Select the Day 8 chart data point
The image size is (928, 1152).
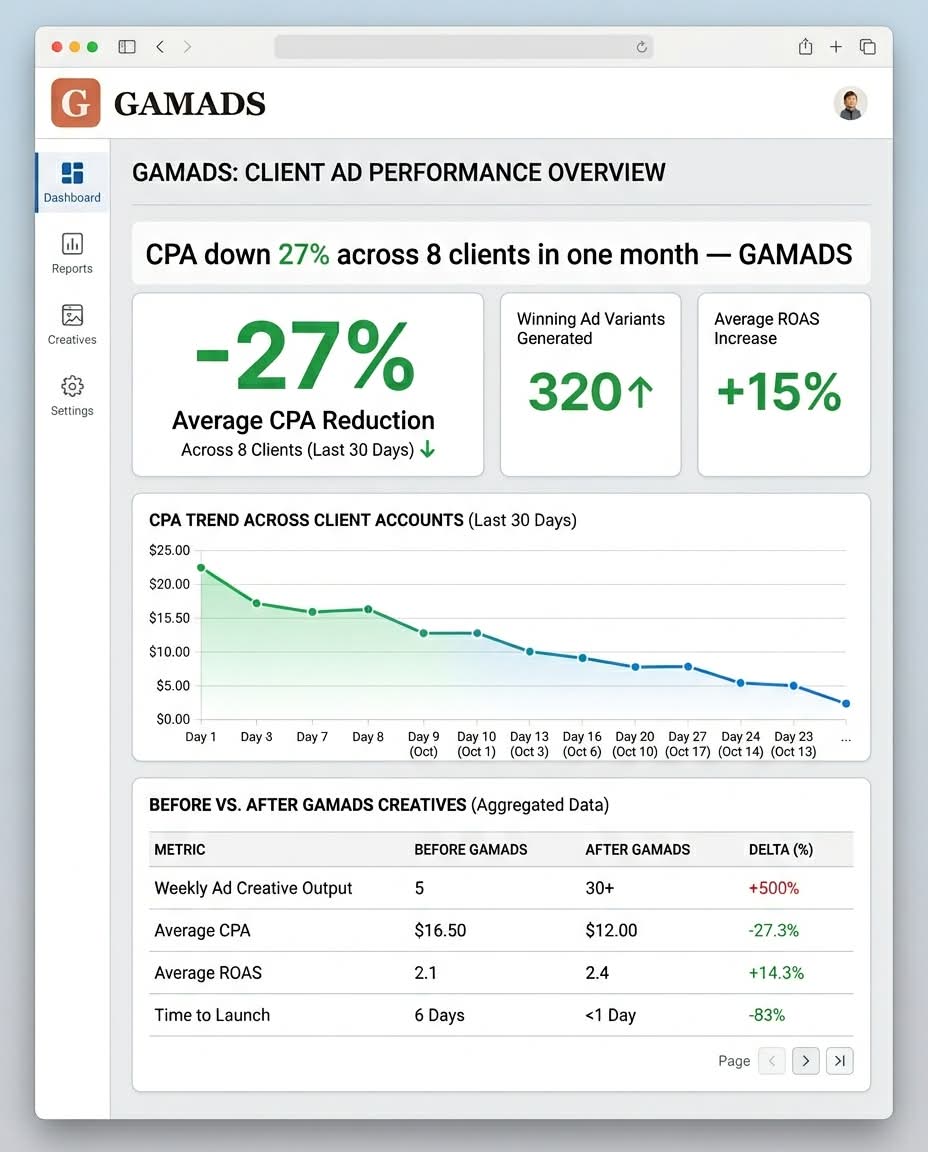pyautogui.click(x=368, y=610)
